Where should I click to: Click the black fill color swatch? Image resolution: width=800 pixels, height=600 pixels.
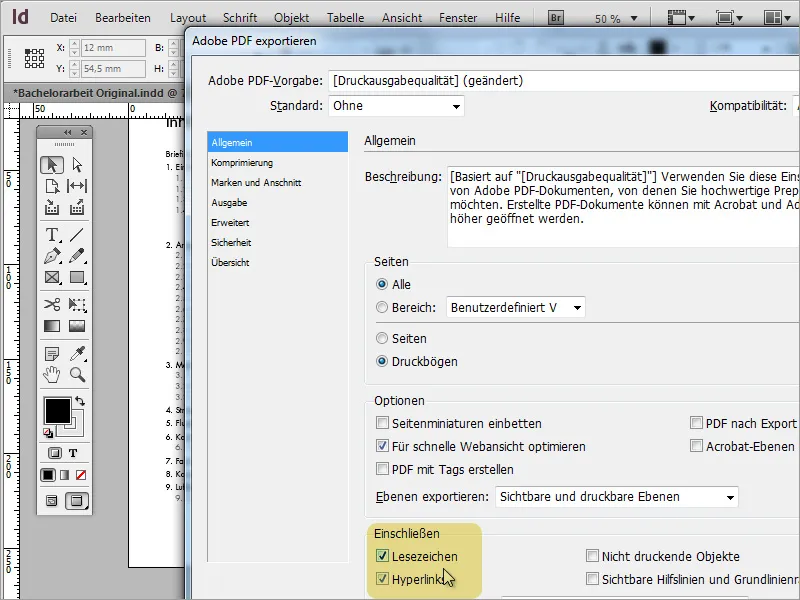(57, 411)
